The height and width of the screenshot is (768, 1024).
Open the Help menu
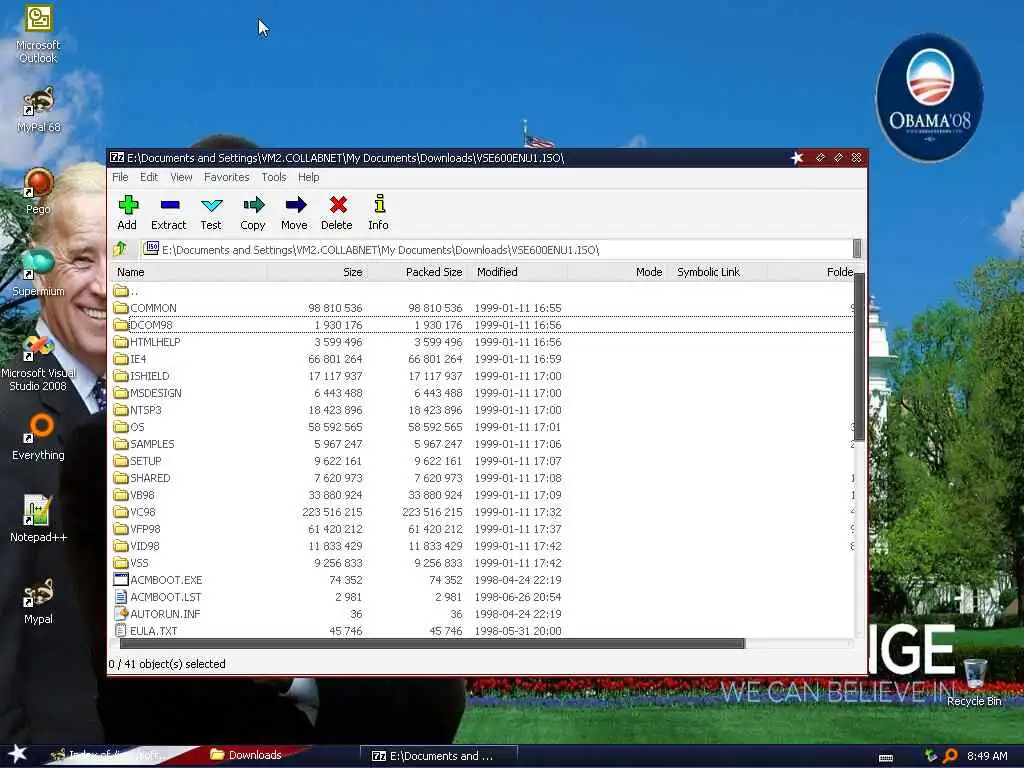(x=309, y=177)
